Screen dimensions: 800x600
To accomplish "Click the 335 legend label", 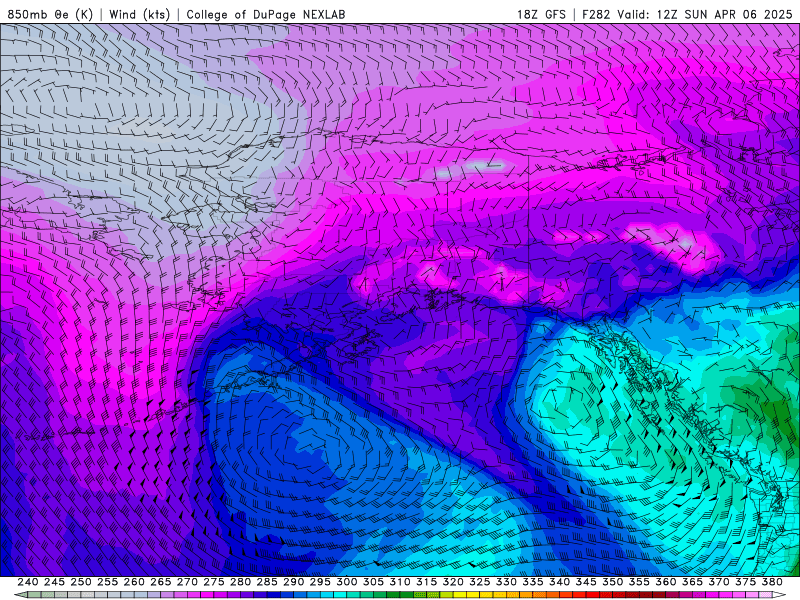I will pos(533,582).
